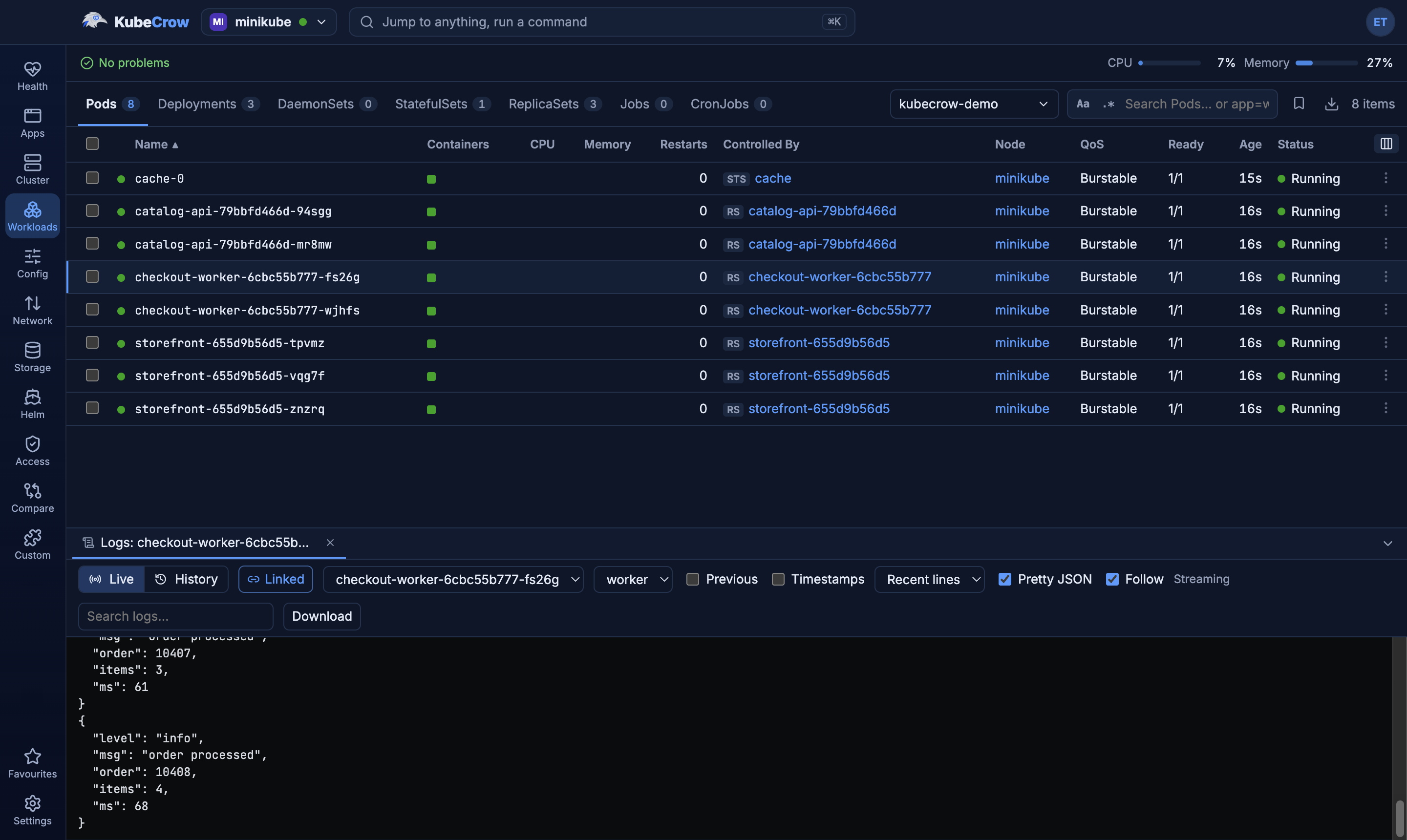This screenshot has height=840, width=1407.
Task: Uncheck the Follow checkbox
Action: [x=1112, y=579]
